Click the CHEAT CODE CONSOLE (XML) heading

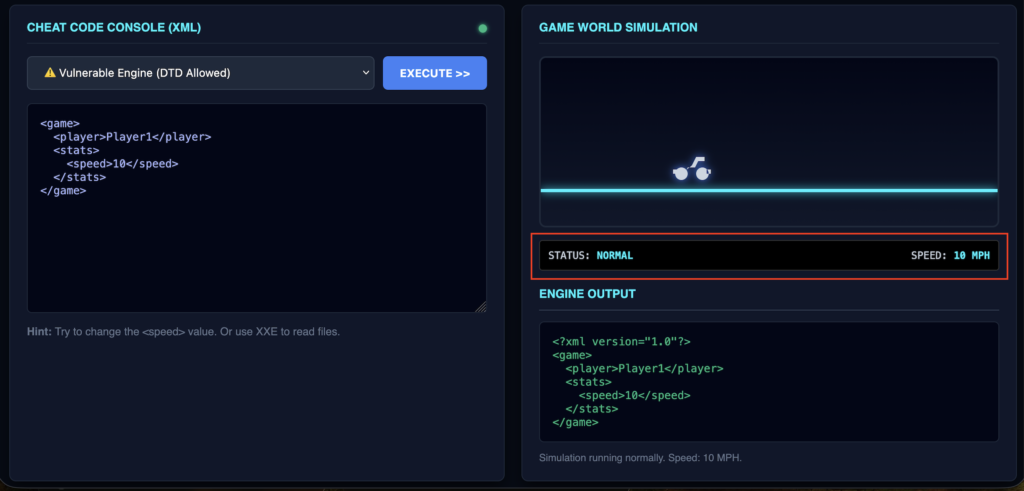(x=114, y=28)
